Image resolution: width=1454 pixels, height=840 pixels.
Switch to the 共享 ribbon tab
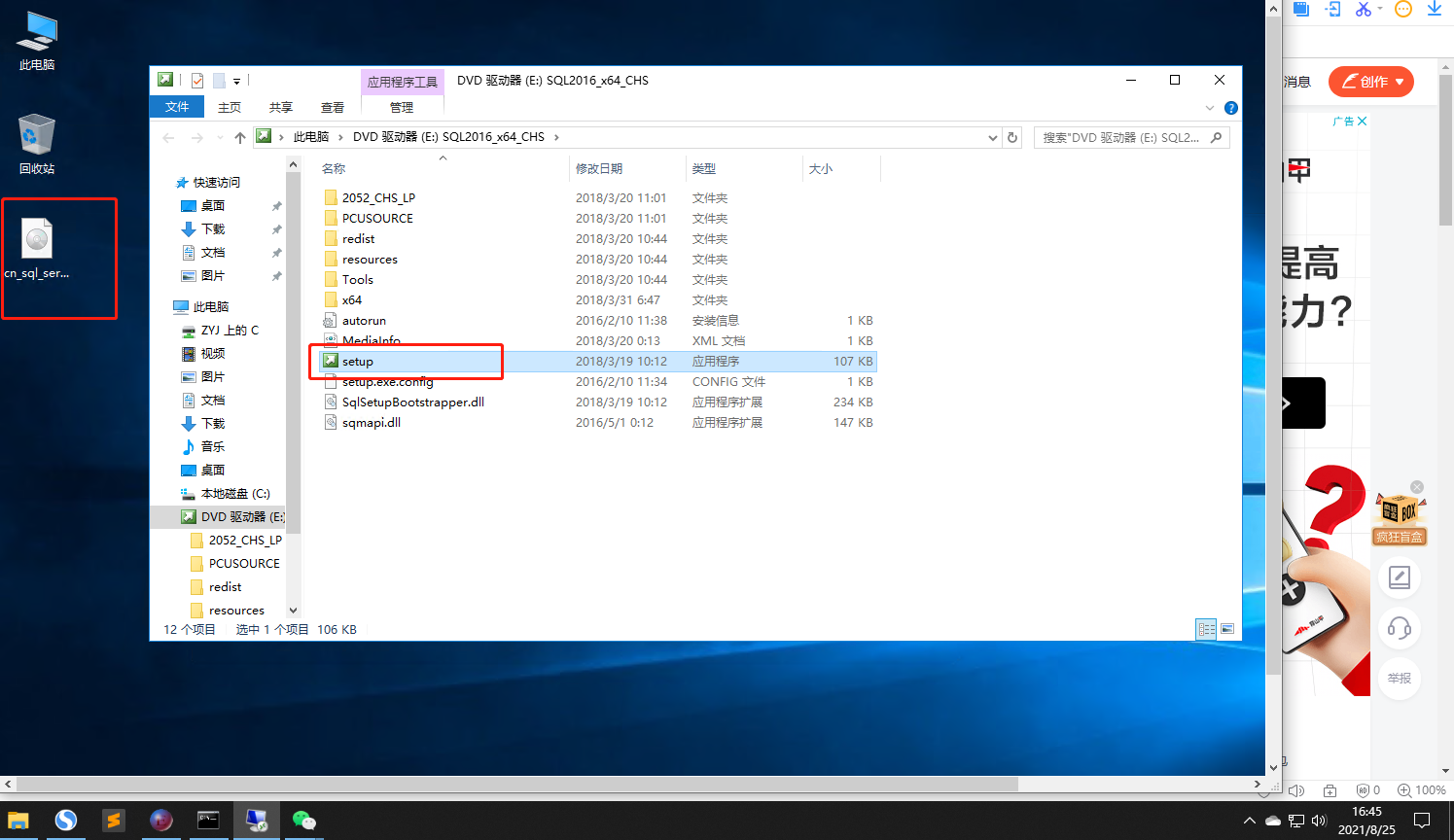(x=281, y=107)
